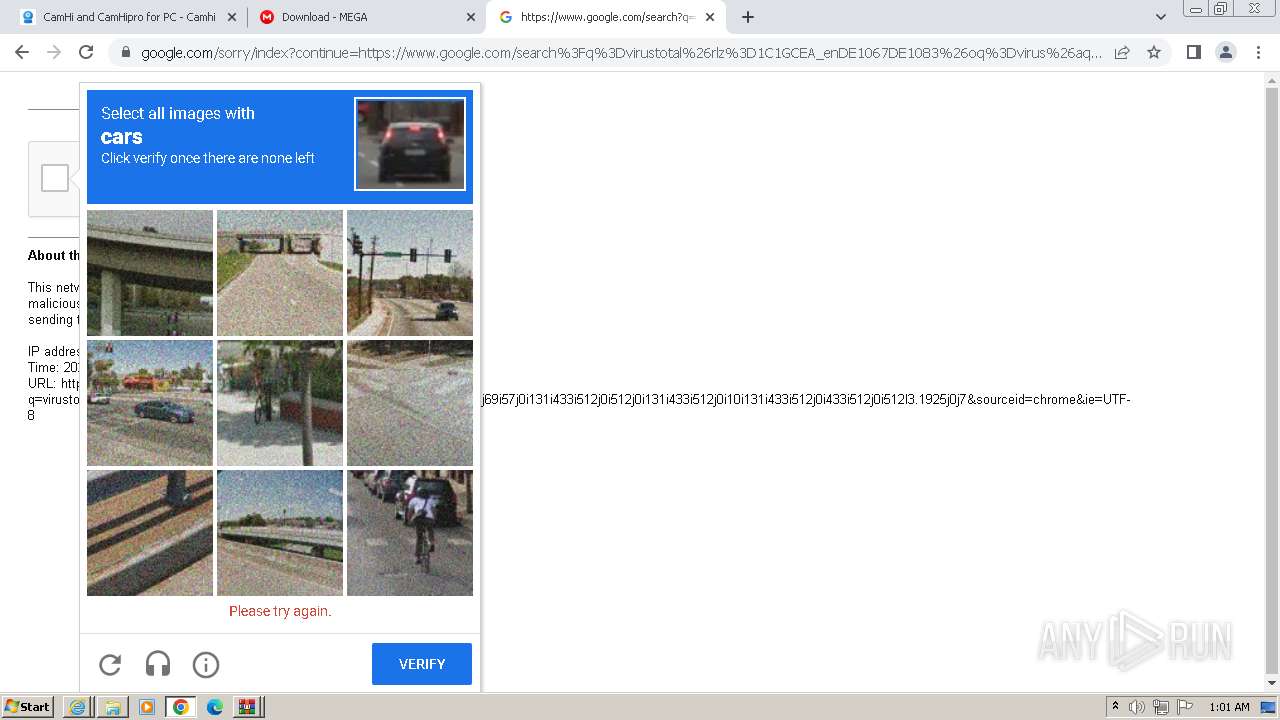This screenshot has height=720, width=1280.
Task: Select tile with cyclist beside parked cars
Action: (x=410, y=533)
